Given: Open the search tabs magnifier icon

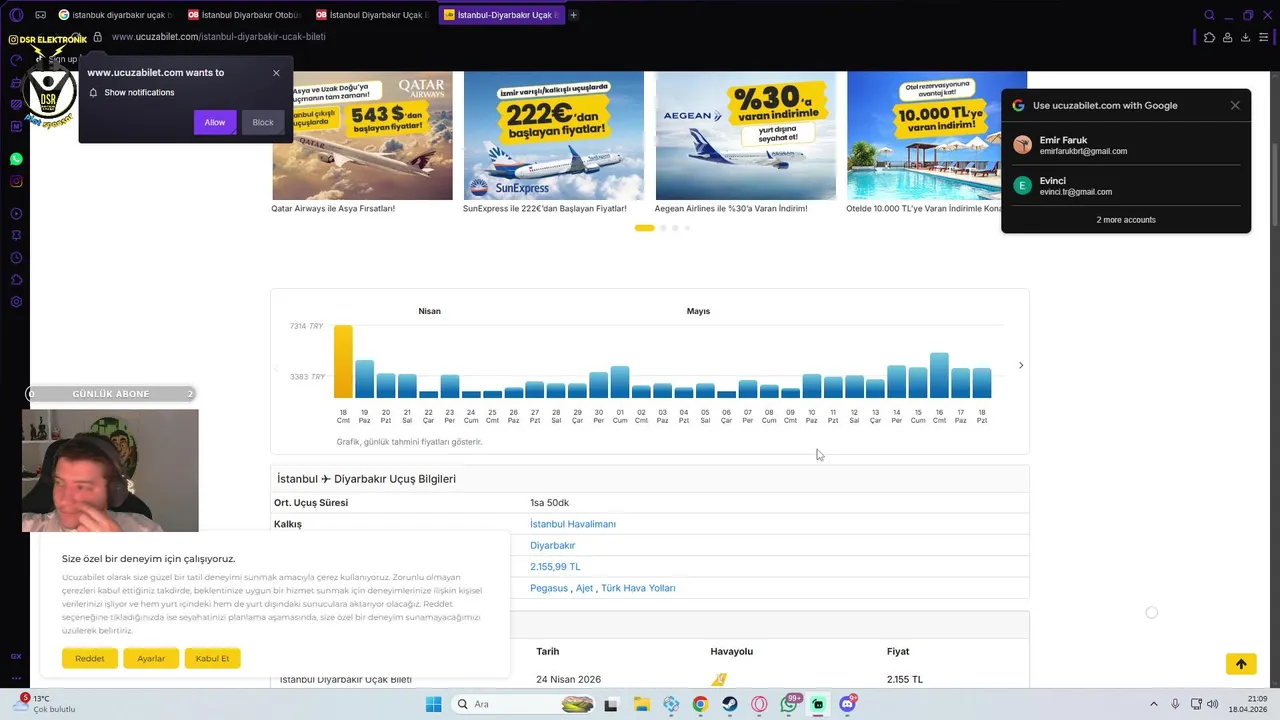Looking at the screenshot, I should [x=1209, y=15].
